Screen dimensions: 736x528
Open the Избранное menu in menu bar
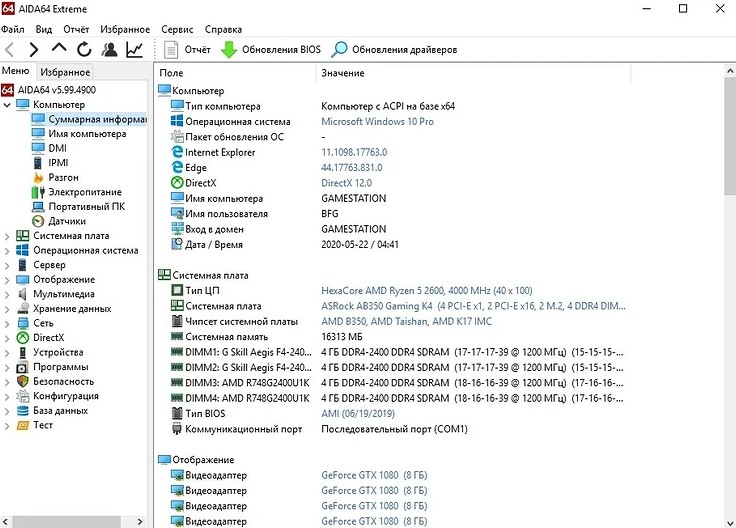pyautogui.click(x=125, y=29)
